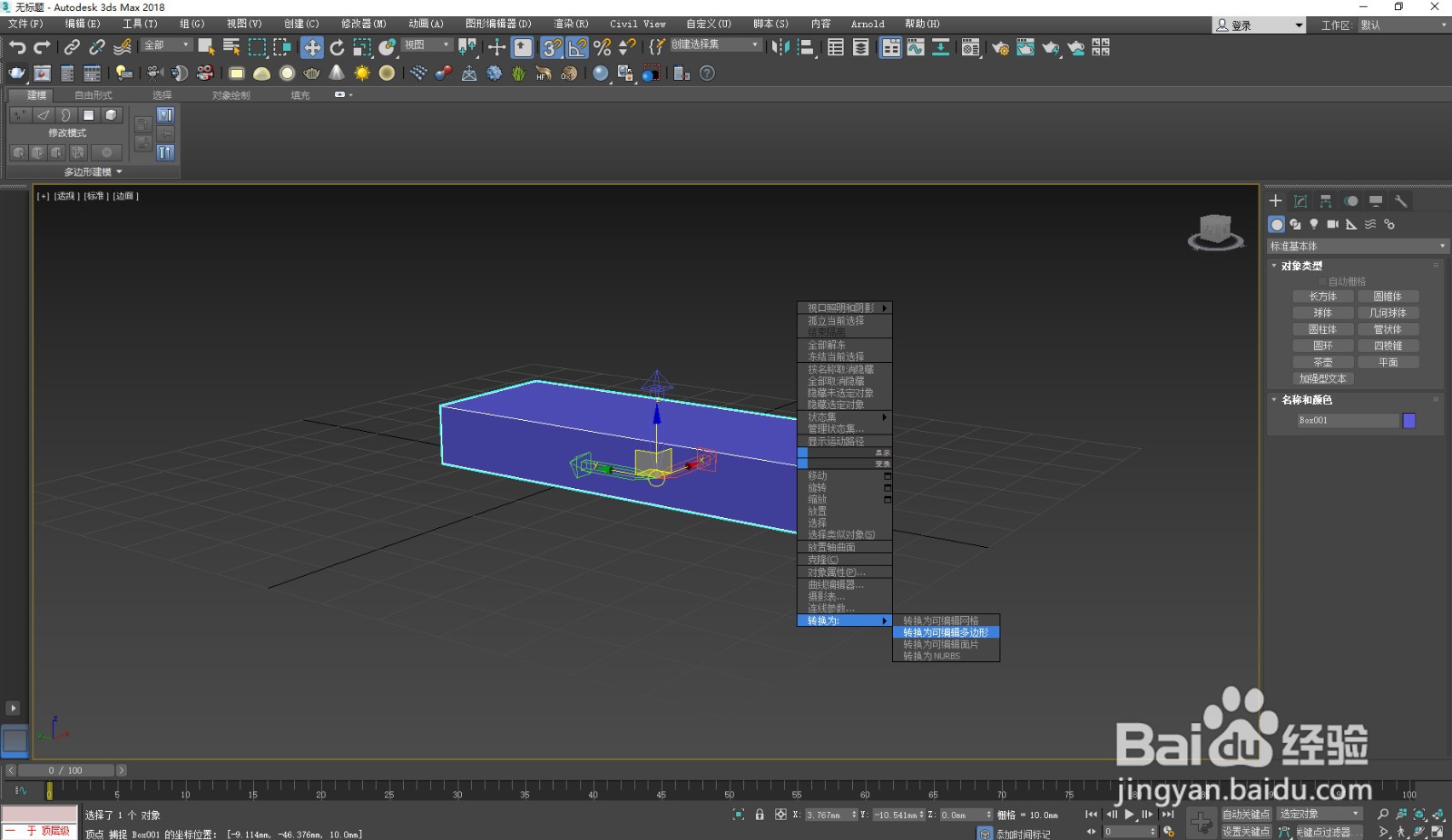The width and height of the screenshot is (1452, 840).
Task: Open the Modify panel tab icon
Action: click(x=1300, y=201)
